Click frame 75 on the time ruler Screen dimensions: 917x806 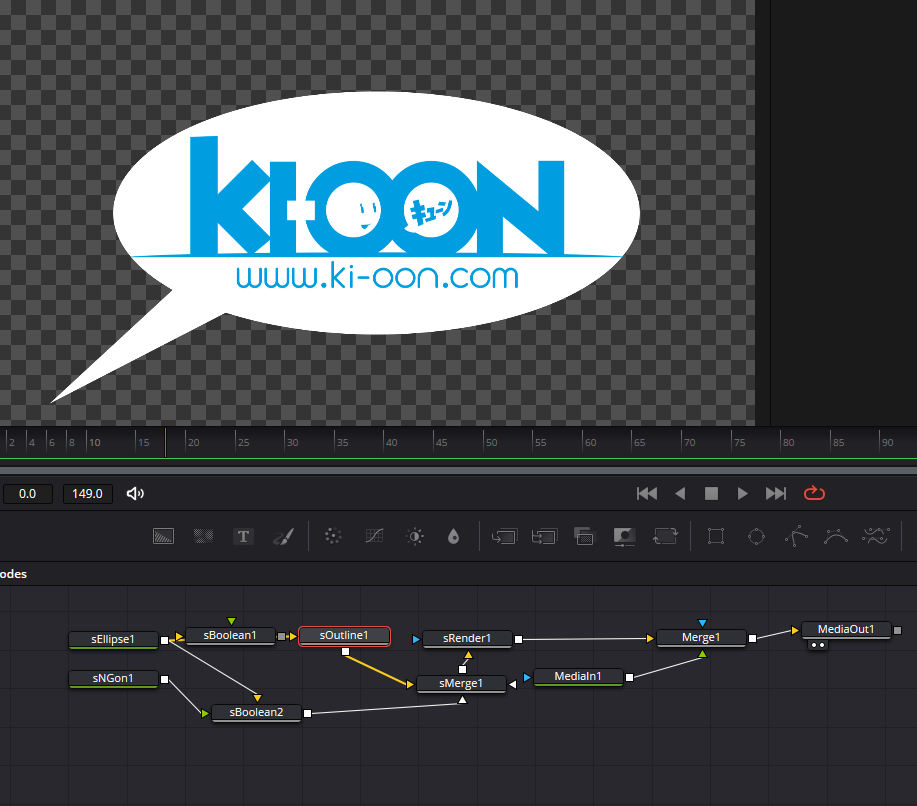pos(739,443)
